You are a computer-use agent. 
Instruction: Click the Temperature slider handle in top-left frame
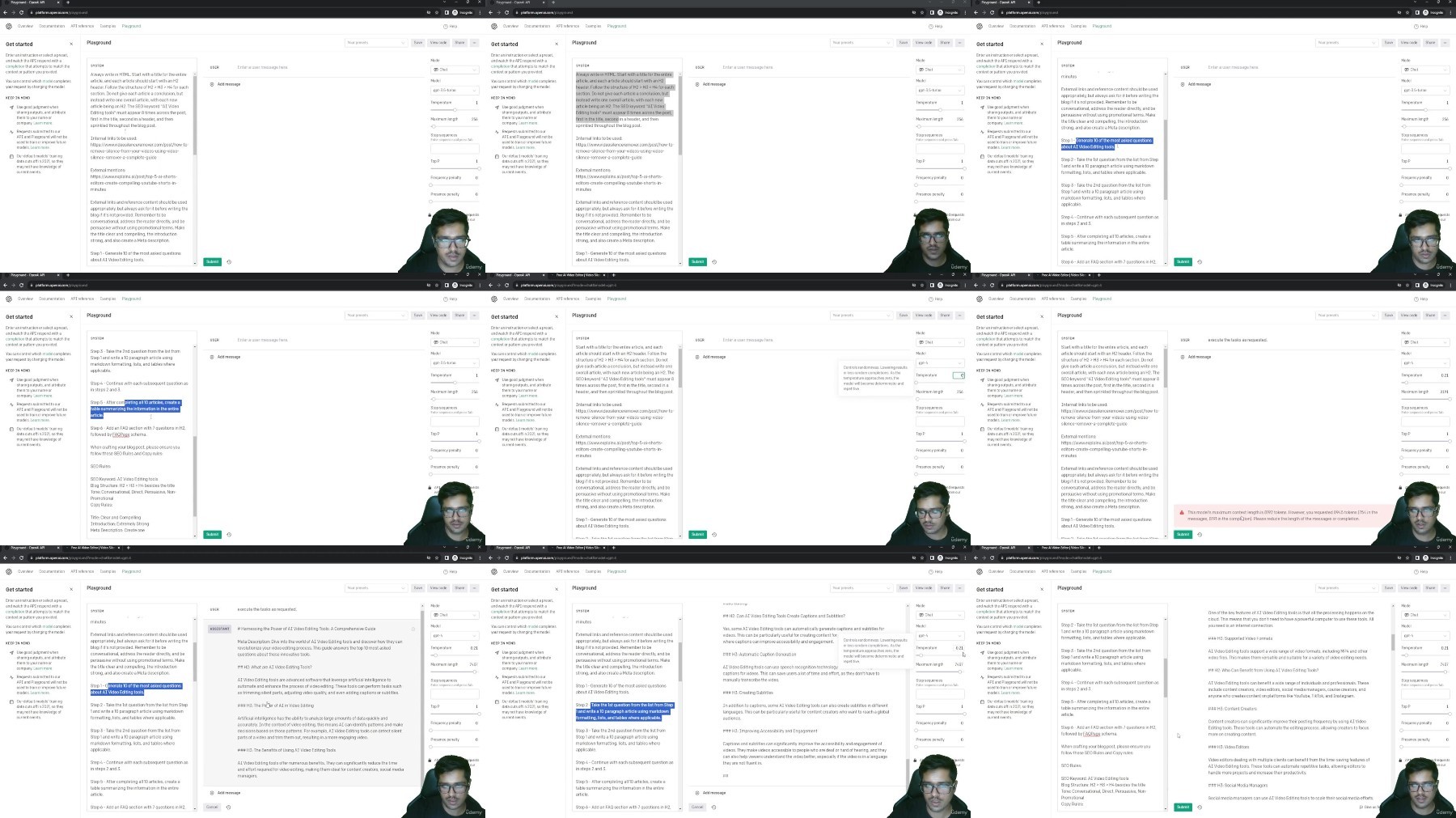coord(455,109)
